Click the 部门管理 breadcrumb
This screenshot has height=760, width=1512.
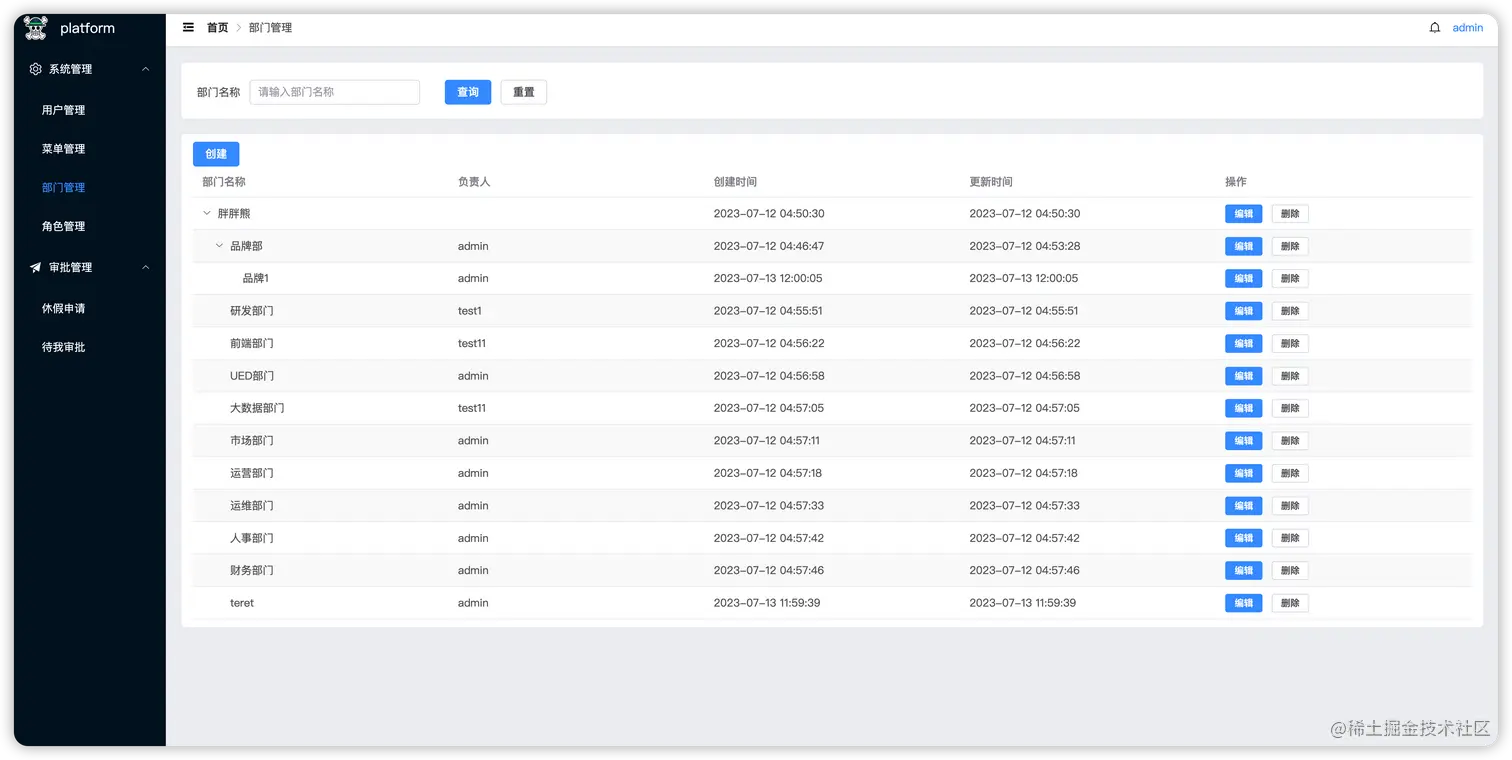point(270,28)
